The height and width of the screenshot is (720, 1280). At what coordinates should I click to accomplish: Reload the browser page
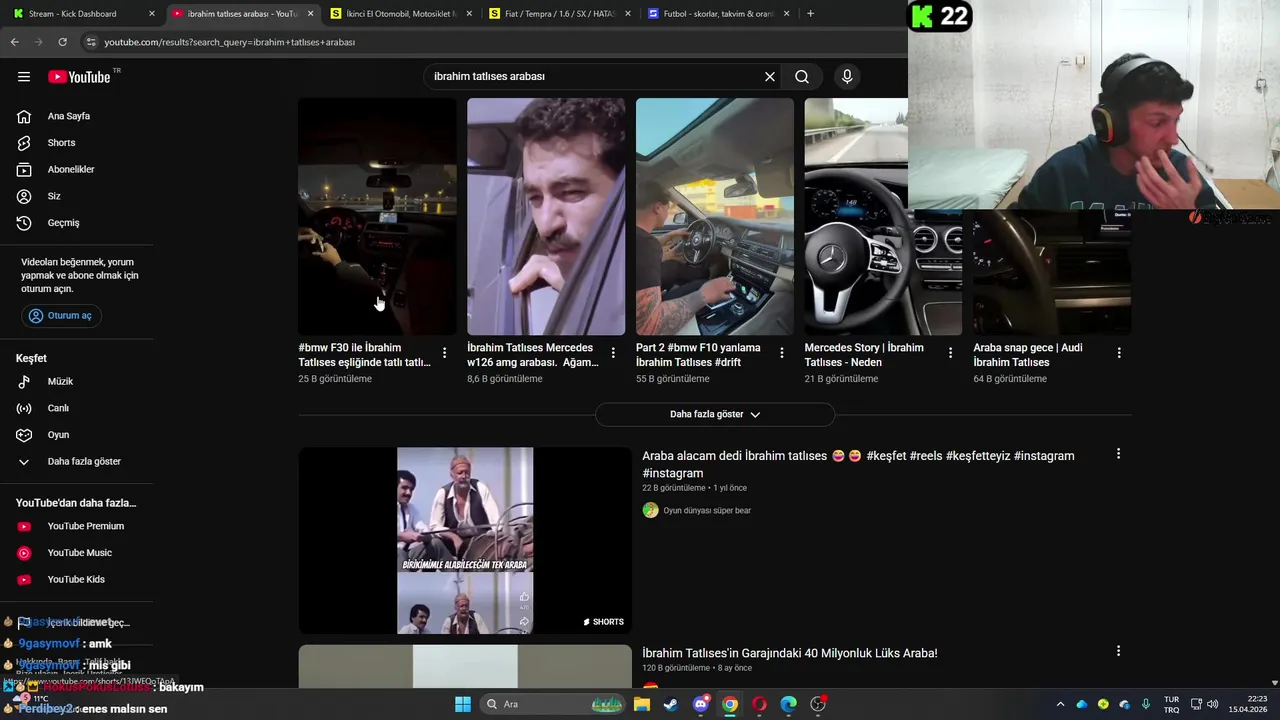coord(62,42)
